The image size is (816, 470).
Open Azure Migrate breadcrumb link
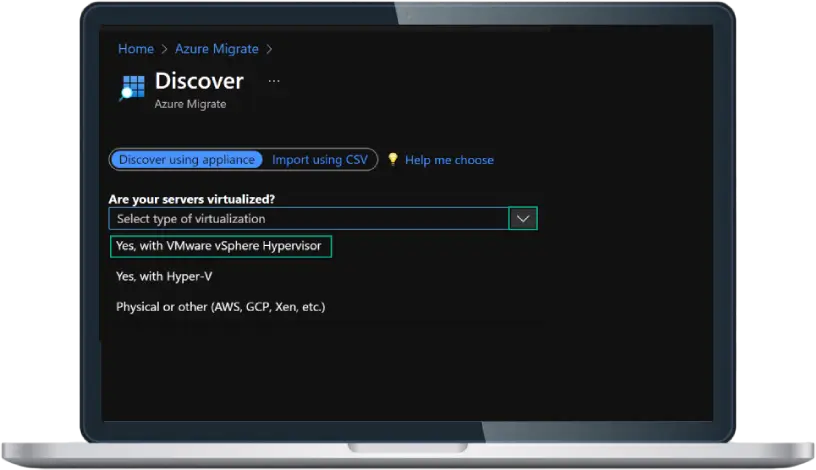click(x=216, y=49)
